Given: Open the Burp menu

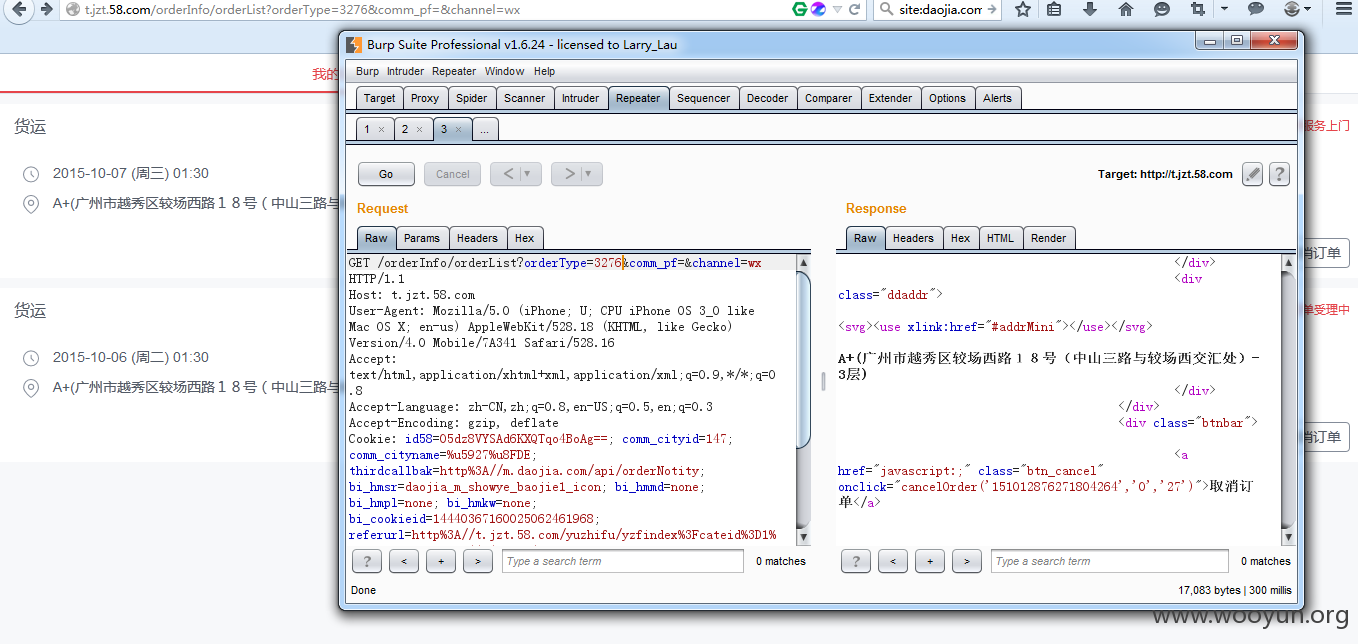Looking at the screenshot, I should point(367,71).
